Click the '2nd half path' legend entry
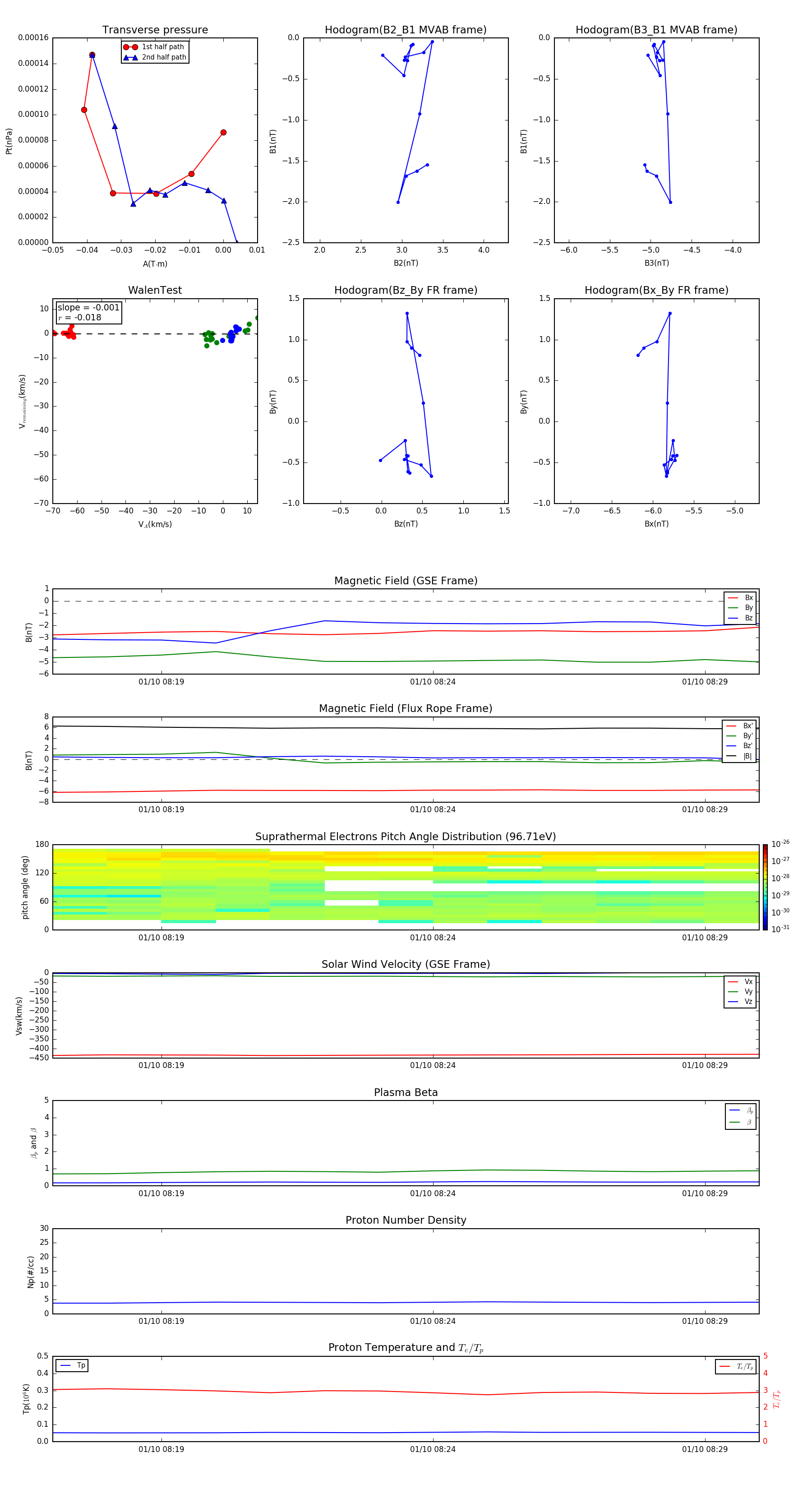 click(x=155, y=57)
